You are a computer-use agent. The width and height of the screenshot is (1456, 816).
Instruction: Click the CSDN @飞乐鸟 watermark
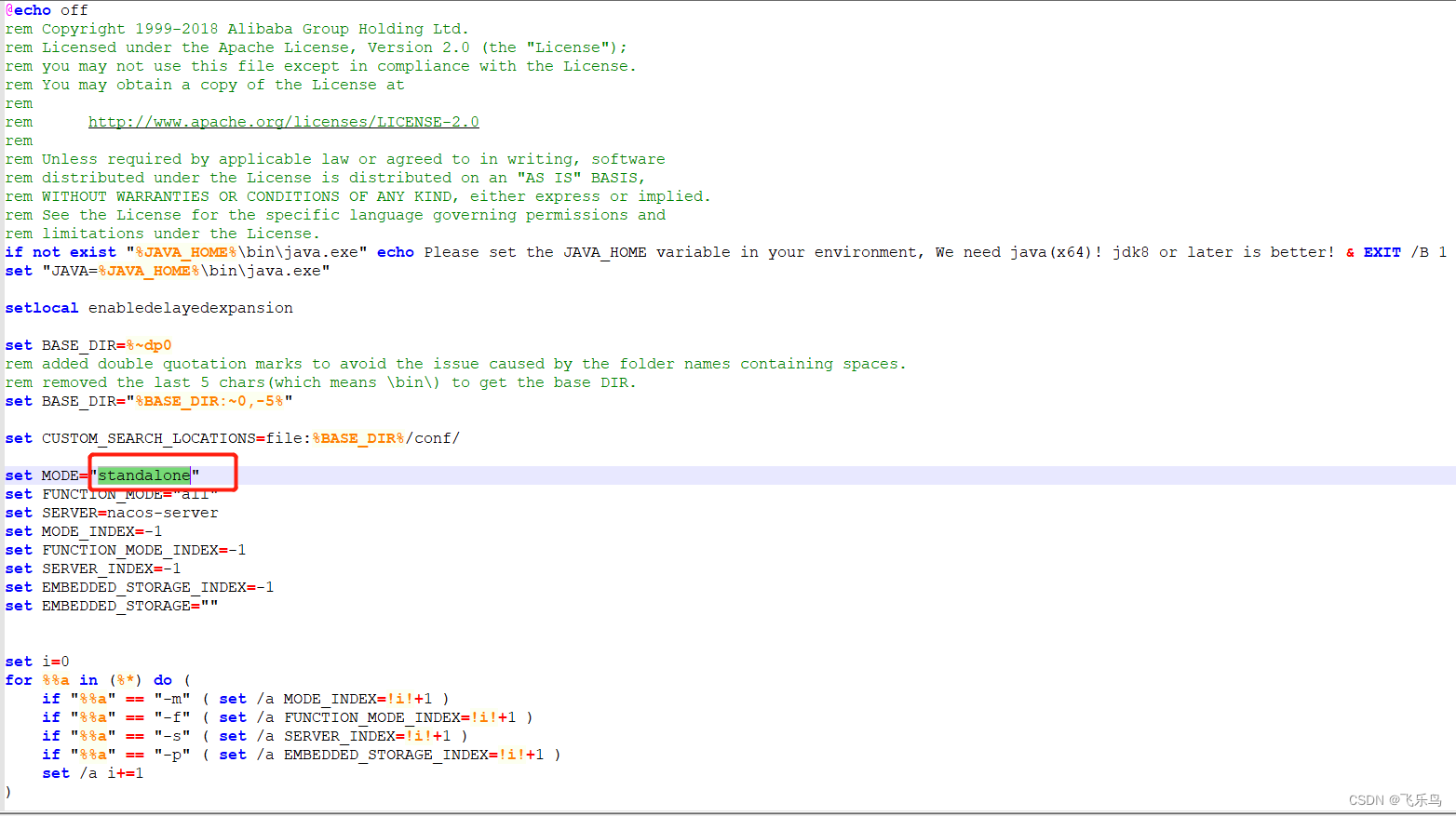coord(1394,799)
